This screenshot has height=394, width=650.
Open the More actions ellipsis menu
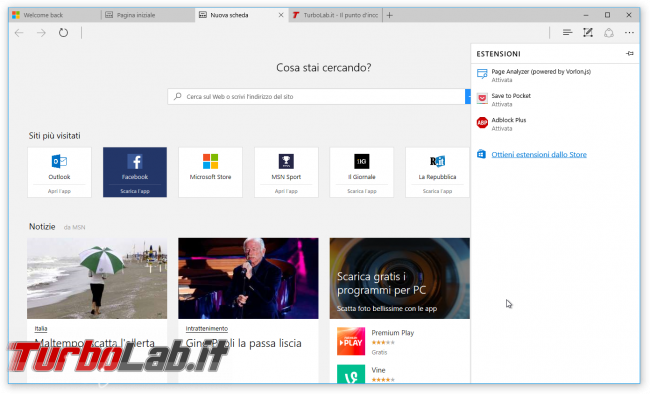629,32
